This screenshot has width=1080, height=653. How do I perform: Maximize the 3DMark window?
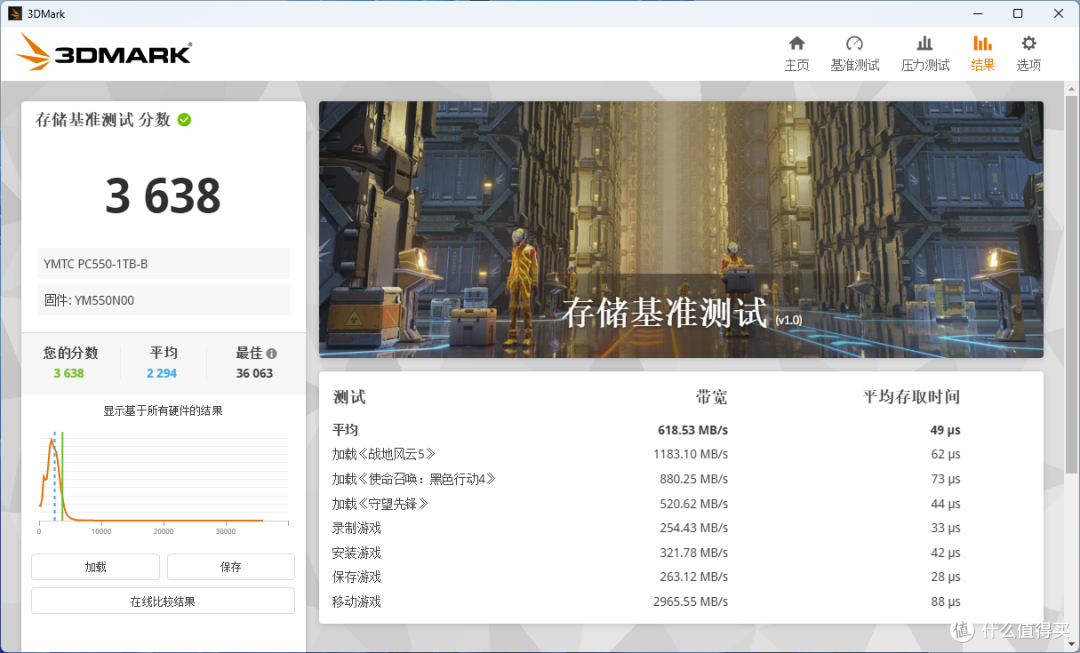pyautogui.click(x=1017, y=14)
